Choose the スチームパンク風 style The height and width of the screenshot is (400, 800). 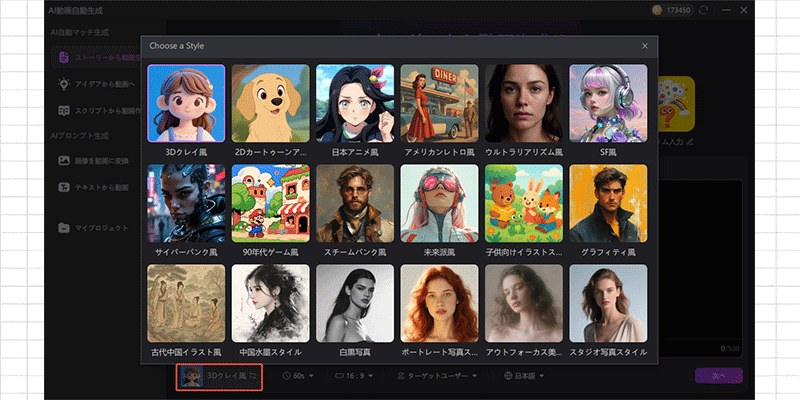point(355,203)
